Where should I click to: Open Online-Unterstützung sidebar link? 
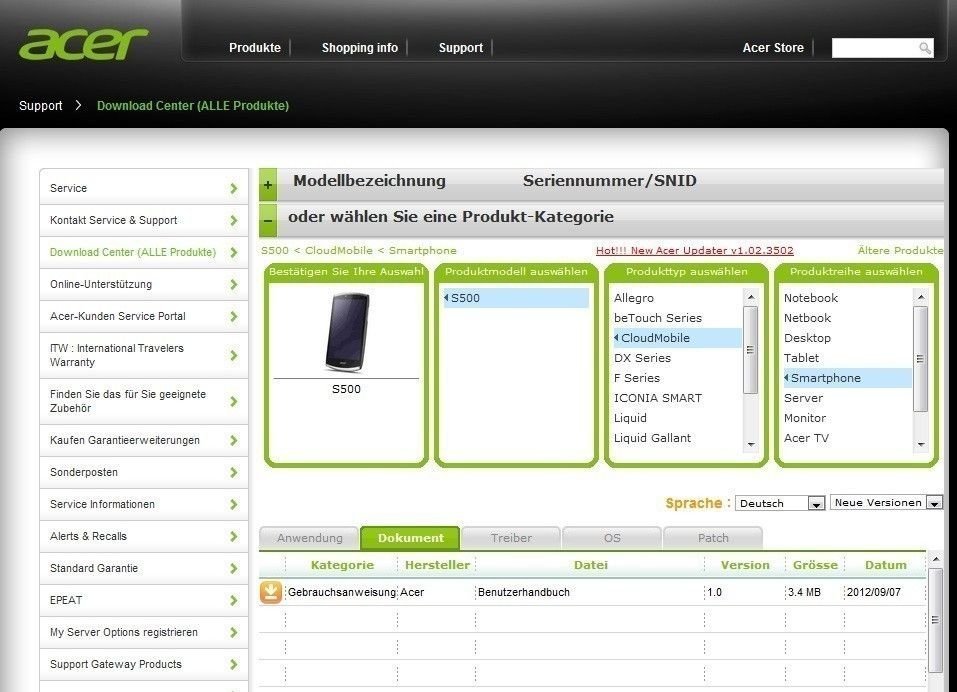(101, 284)
